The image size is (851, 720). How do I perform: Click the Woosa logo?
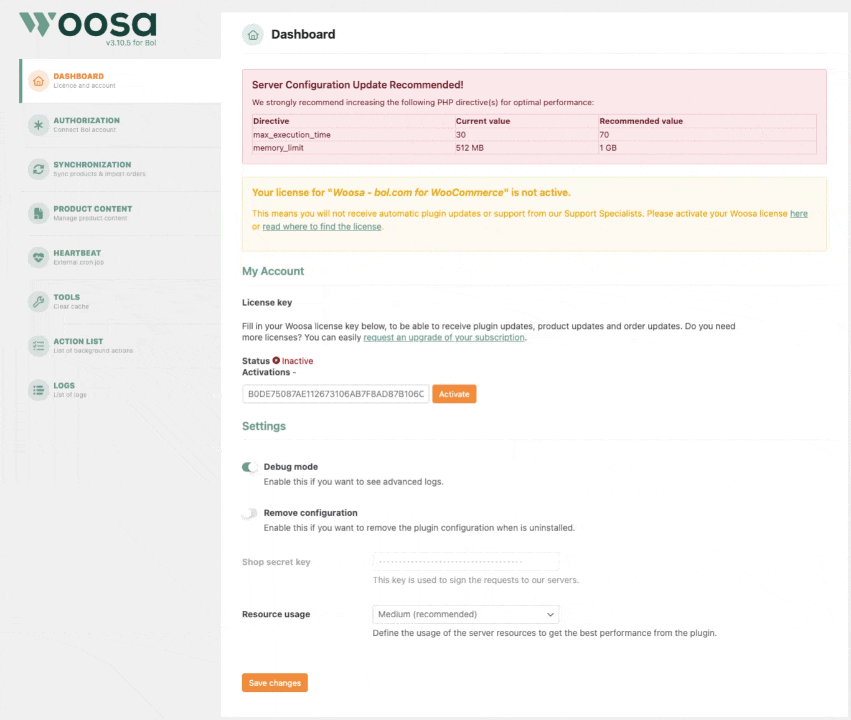point(88,25)
